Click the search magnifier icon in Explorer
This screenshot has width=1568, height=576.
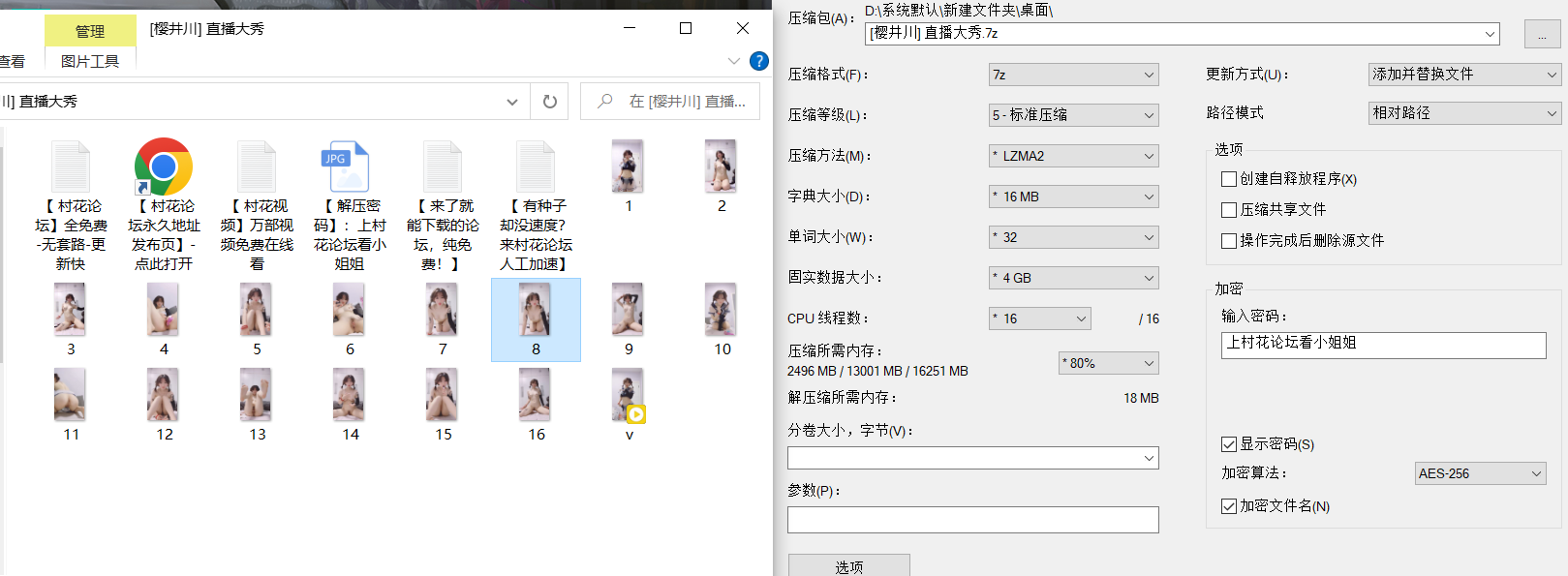click(605, 101)
